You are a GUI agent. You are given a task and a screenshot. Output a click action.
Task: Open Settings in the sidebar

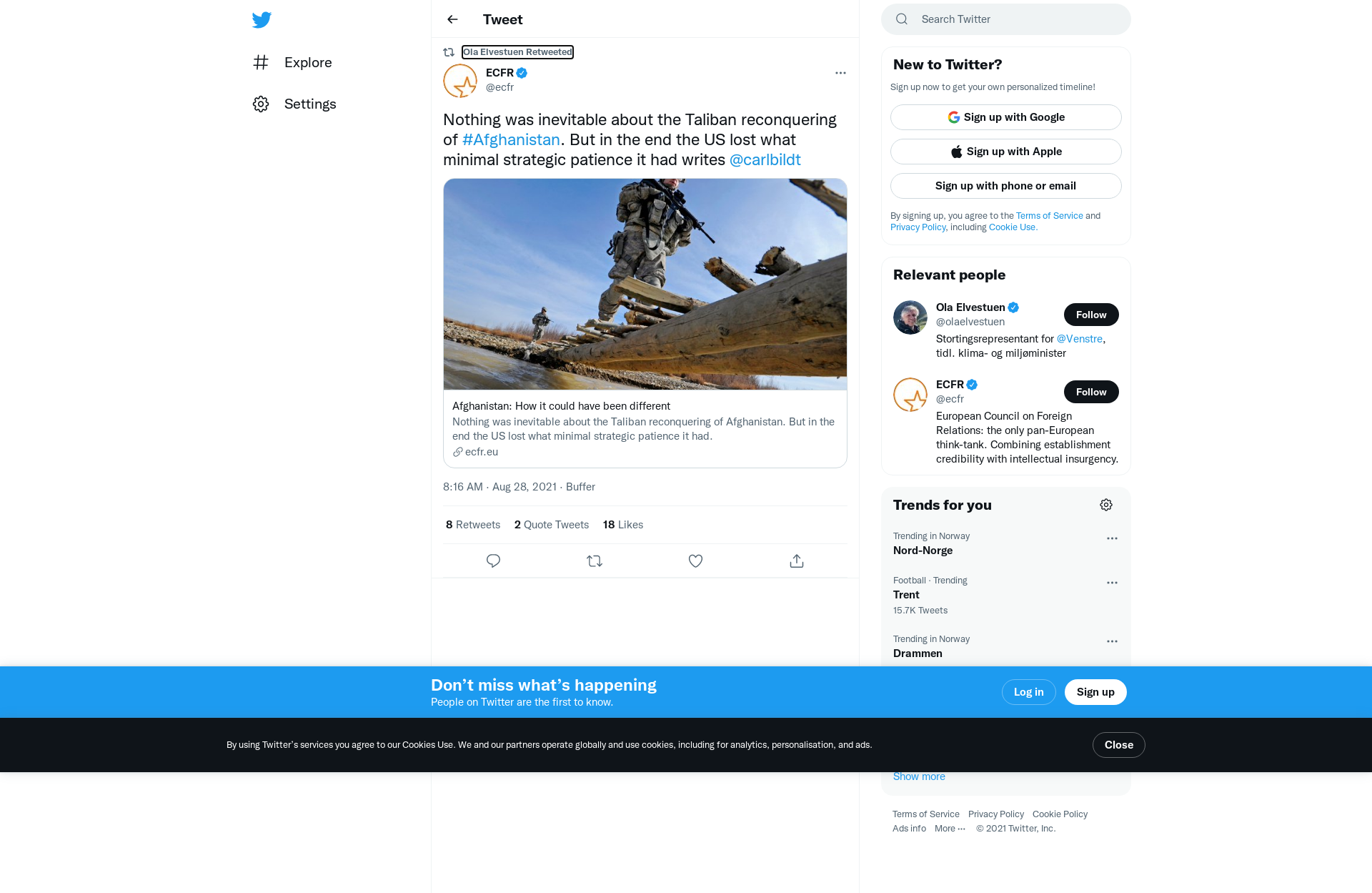click(x=309, y=104)
